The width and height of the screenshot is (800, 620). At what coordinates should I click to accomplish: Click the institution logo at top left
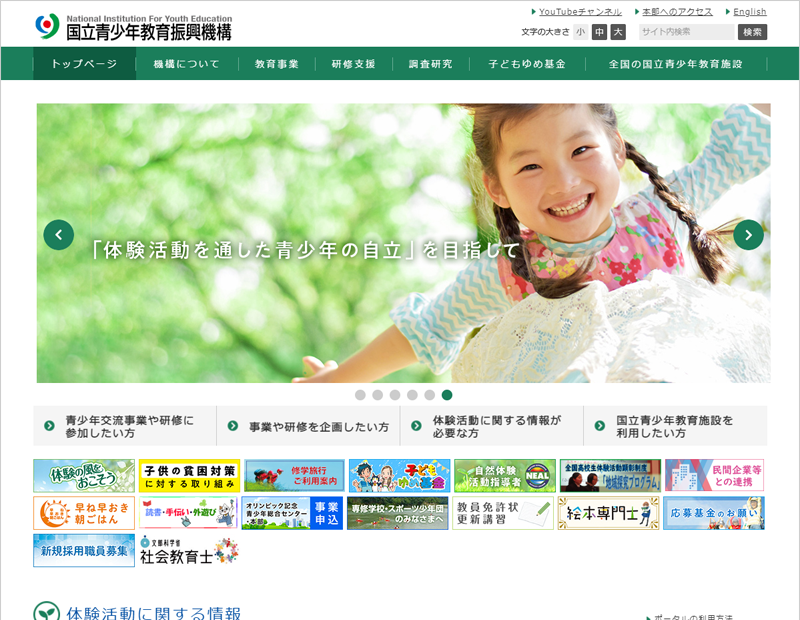(134, 28)
